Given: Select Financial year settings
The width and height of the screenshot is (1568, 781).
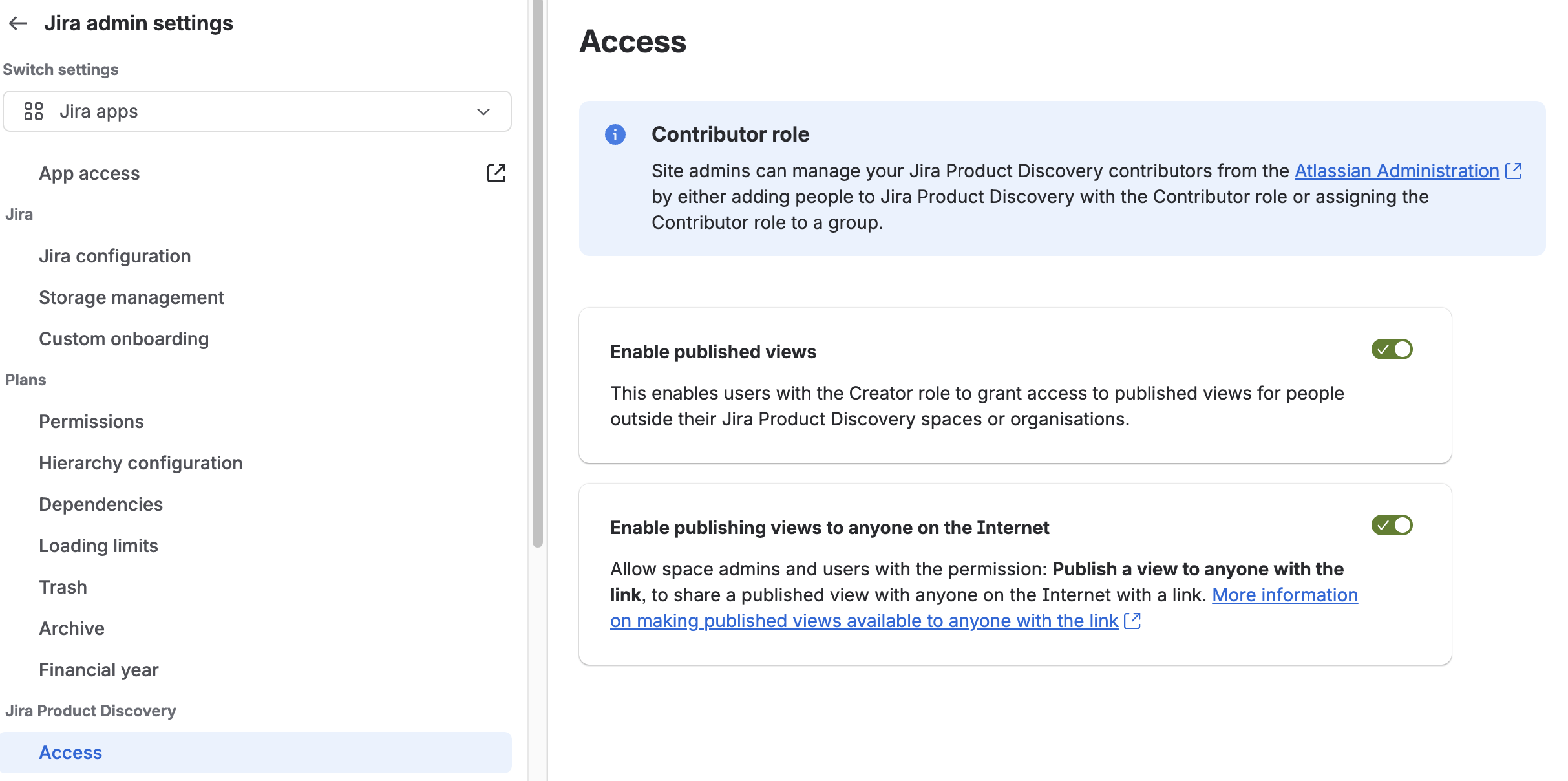Looking at the screenshot, I should click(x=99, y=670).
